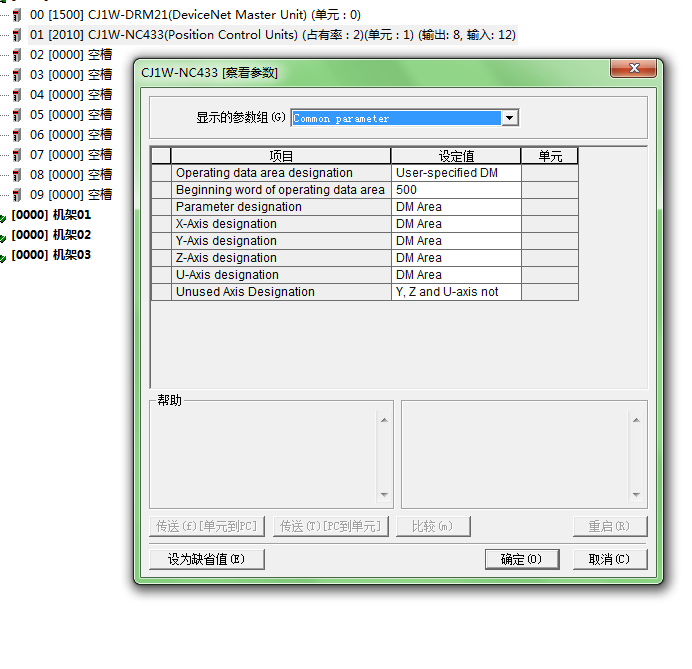Open the Unused Axis Designation value cell
692x669 pixels.
tap(455, 292)
